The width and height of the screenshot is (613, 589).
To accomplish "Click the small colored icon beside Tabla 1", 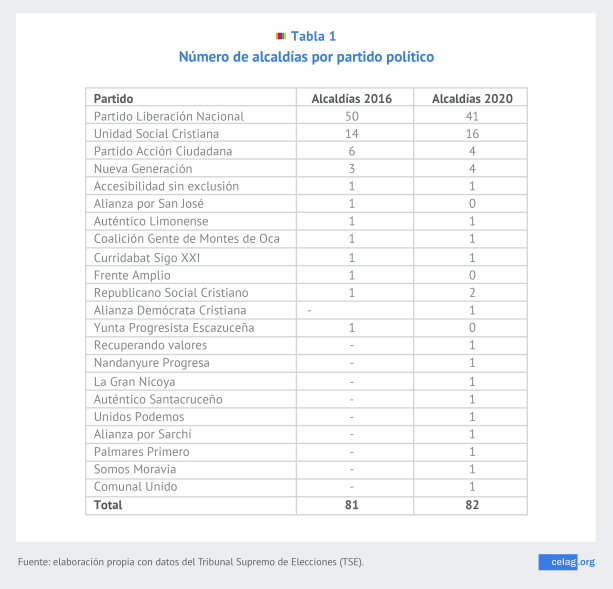I will [281, 37].
